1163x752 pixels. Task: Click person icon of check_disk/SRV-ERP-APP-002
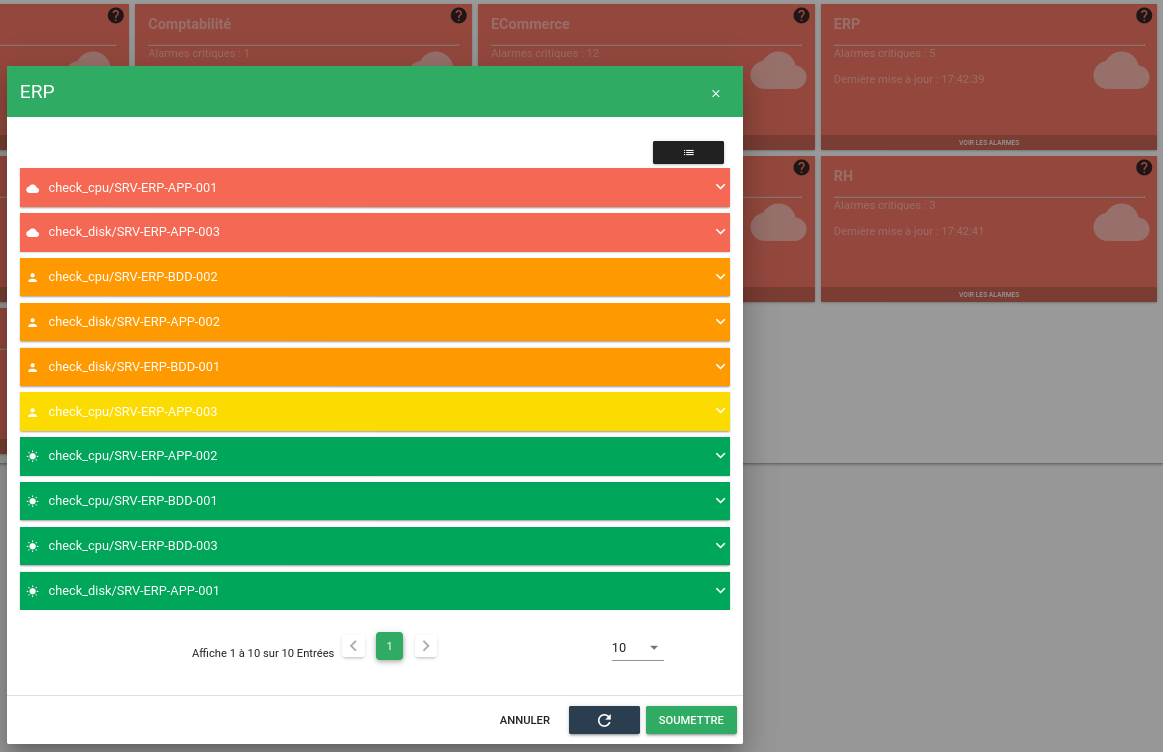[x=33, y=322]
